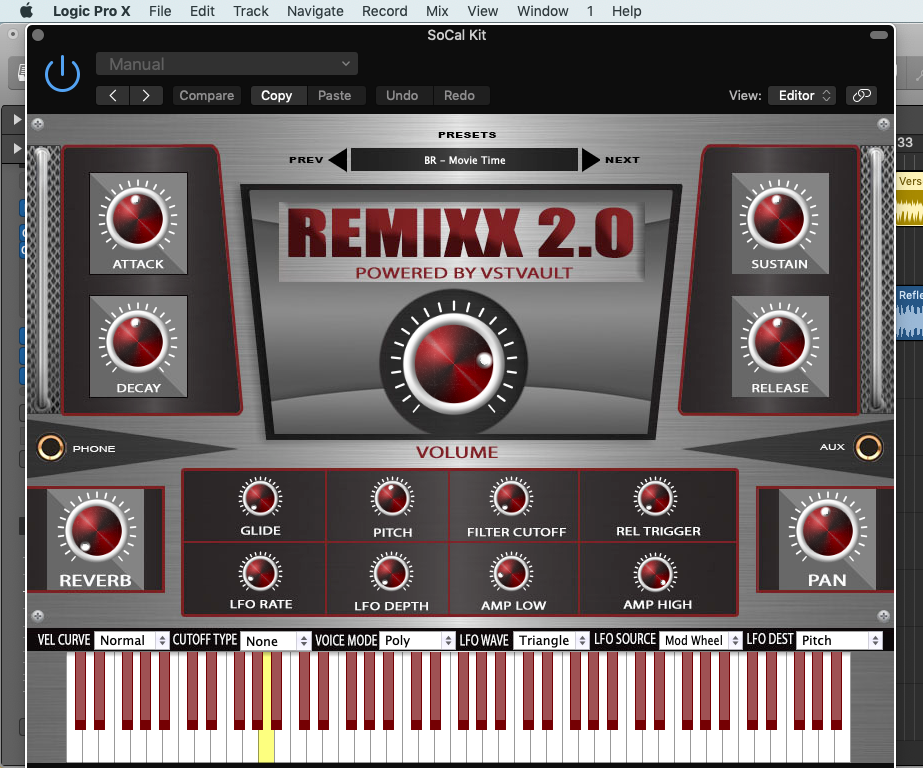923x768 pixels.
Task: Go to next plugin setting arrow
Action: pyautogui.click(x=146, y=95)
